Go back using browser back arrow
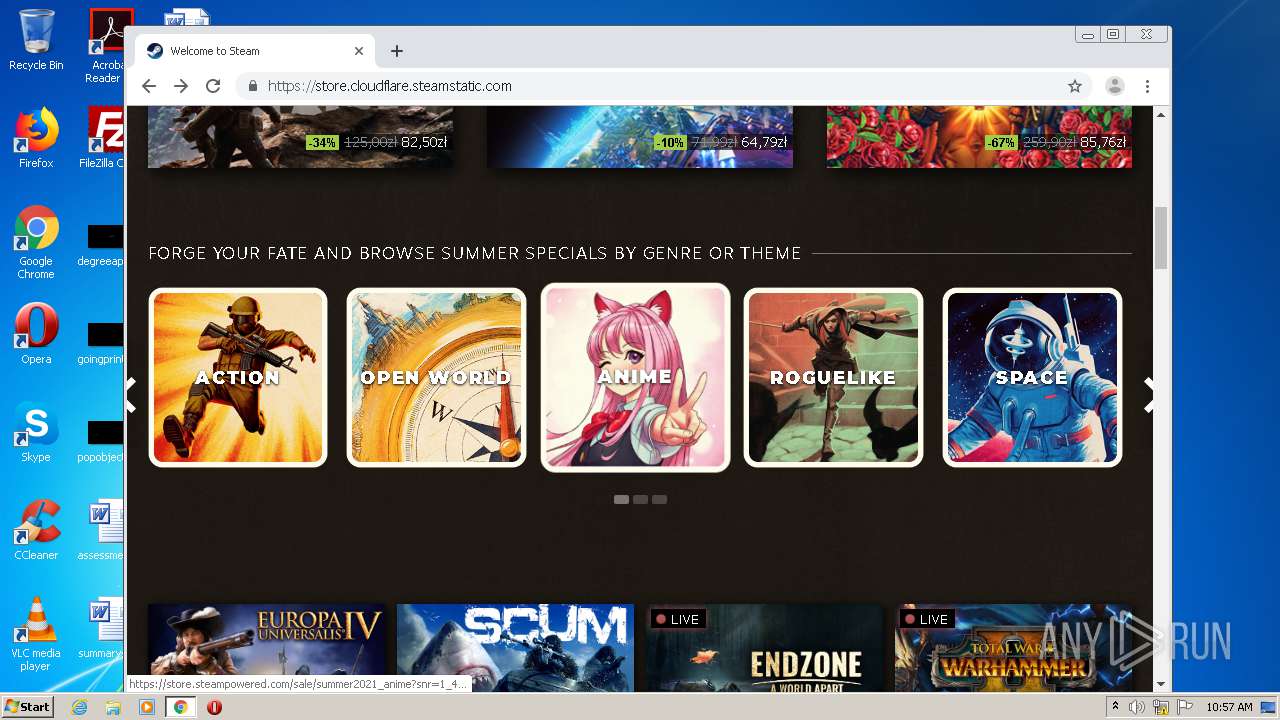This screenshot has height=720, width=1280. (x=149, y=86)
